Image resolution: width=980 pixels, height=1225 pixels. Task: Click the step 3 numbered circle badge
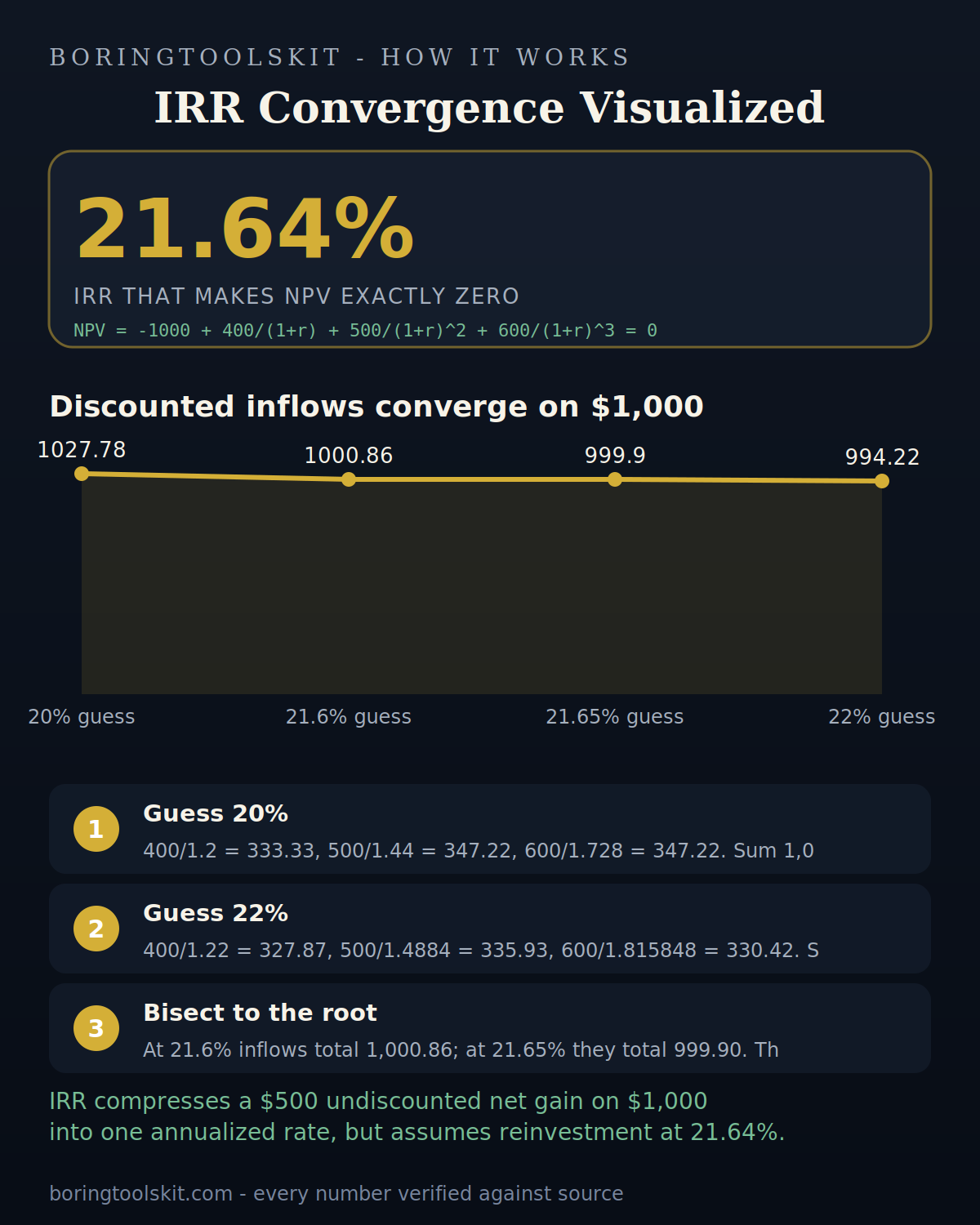[96, 1028]
